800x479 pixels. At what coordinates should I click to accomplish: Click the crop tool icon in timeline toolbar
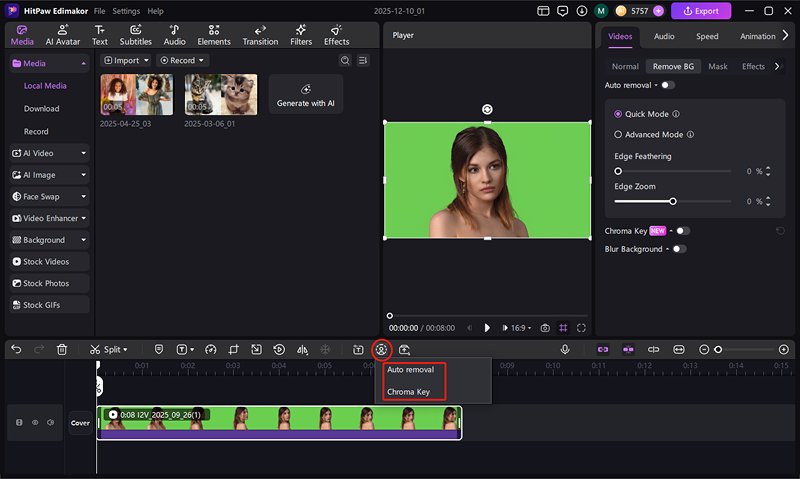point(233,350)
